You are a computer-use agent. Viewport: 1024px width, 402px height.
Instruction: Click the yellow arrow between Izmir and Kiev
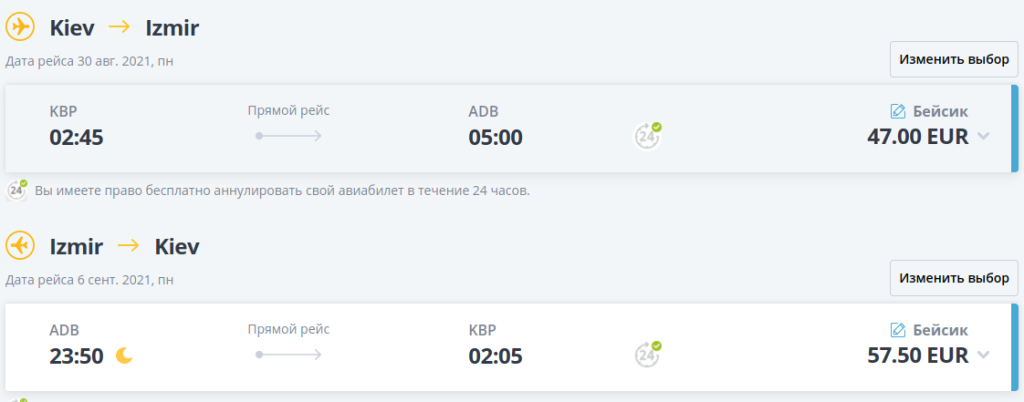[128, 247]
